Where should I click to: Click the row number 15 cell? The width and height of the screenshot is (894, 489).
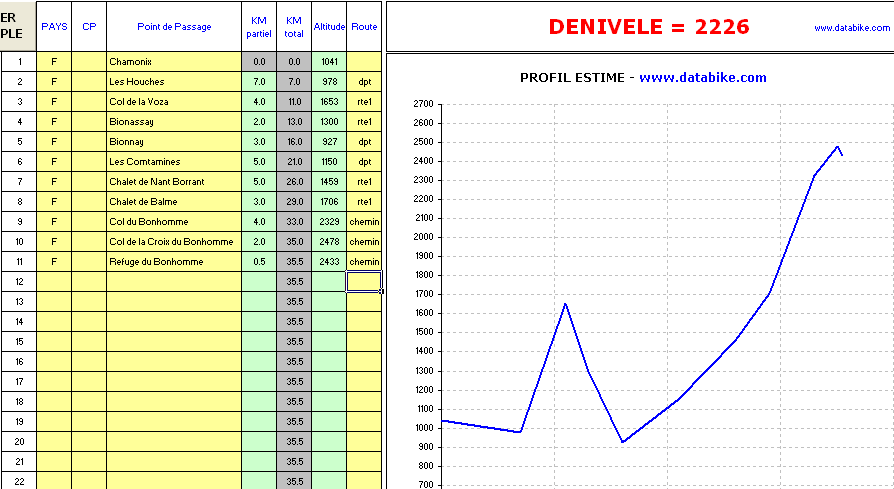pyautogui.click(x=19, y=342)
